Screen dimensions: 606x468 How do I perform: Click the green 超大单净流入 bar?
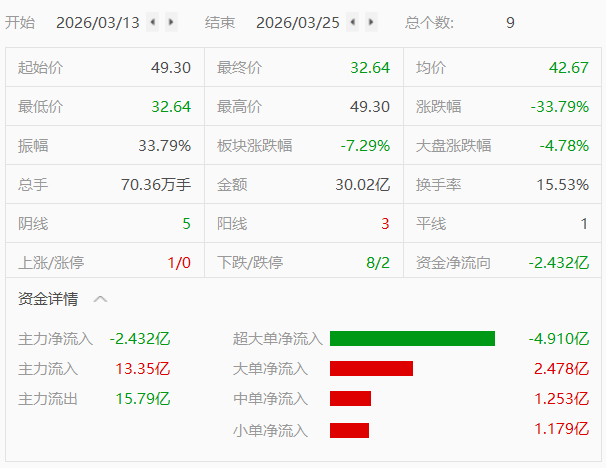tap(412, 339)
